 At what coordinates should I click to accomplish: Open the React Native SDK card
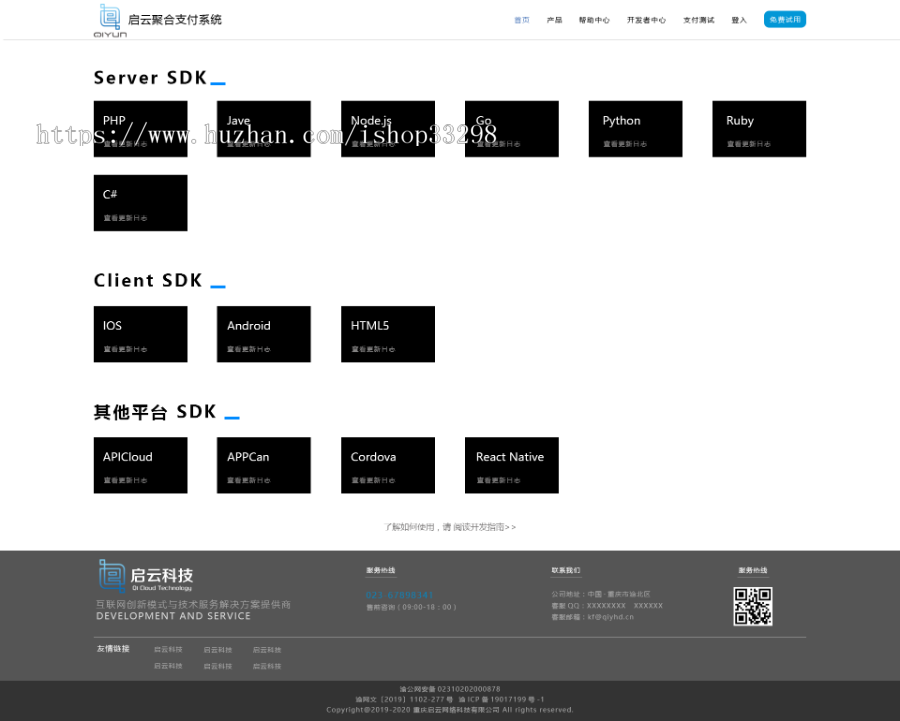(x=512, y=466)
